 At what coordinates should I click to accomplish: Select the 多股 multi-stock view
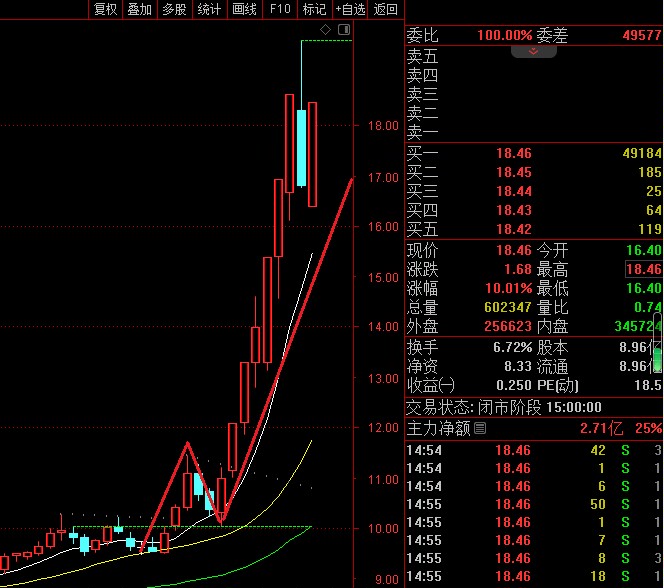click(174, 9)
